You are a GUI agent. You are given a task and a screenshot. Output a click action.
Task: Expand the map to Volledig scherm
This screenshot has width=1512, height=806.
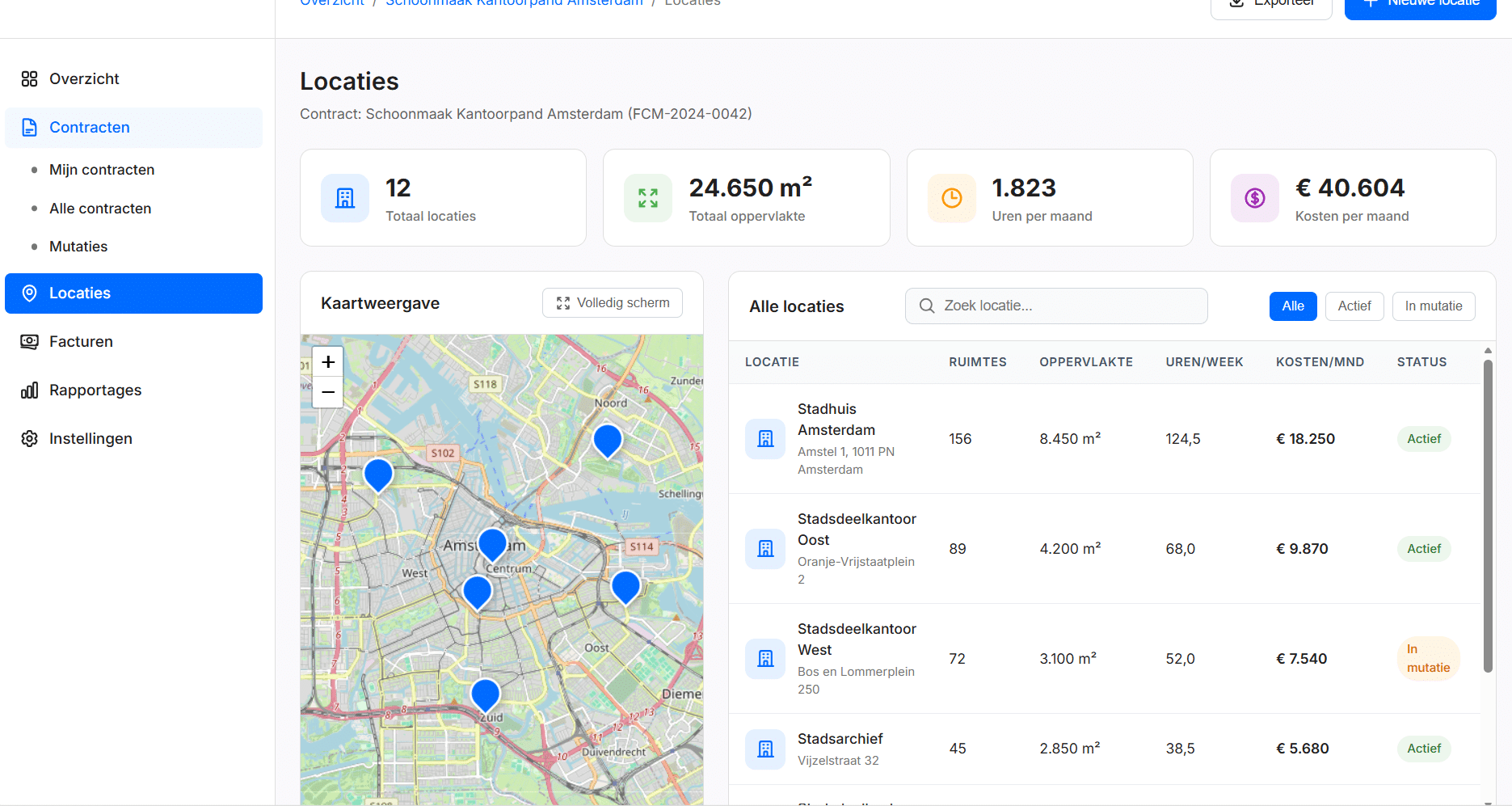(612, 302)
